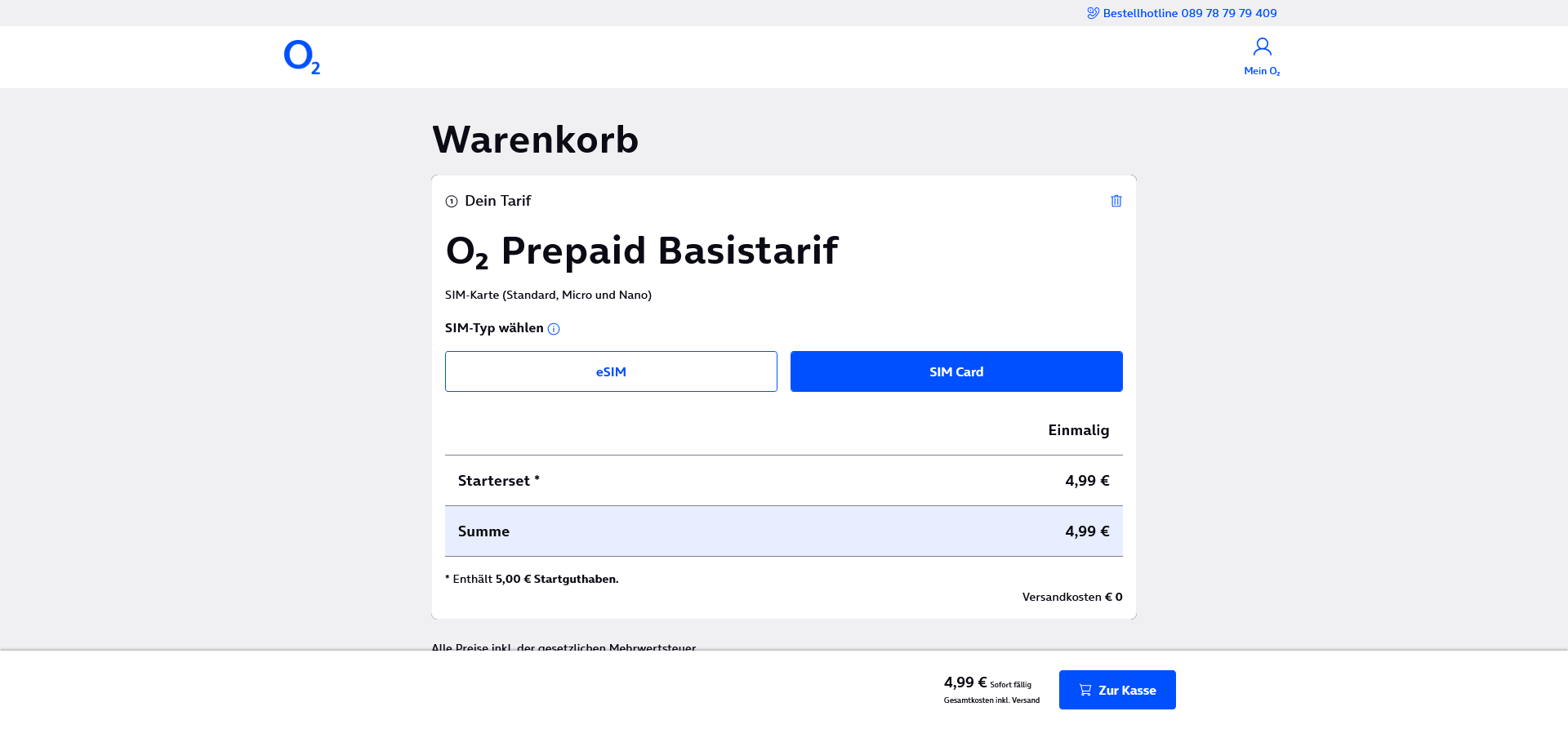Click the SIM-Karte (Standard, Micro und Nano) text
This screenshot has height=729, width=1568.
[x=548, y=295]
